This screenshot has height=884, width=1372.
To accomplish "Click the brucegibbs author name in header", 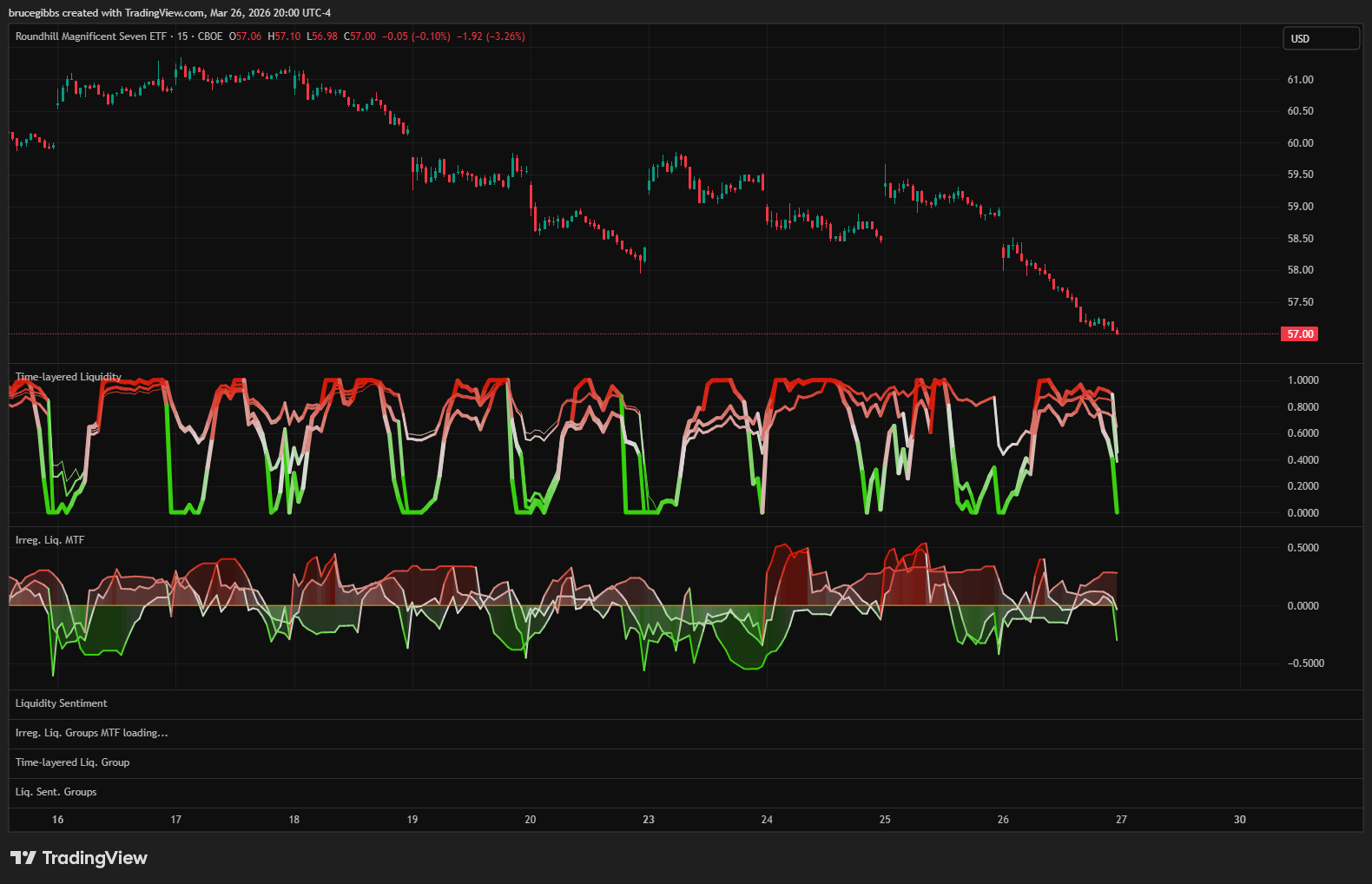I will tap(33, 13).
